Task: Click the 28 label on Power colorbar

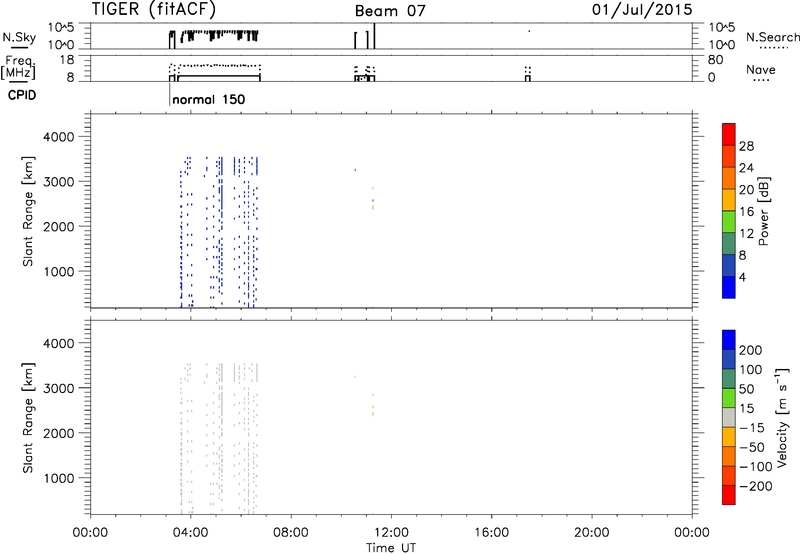Action: tap(746, 146)
